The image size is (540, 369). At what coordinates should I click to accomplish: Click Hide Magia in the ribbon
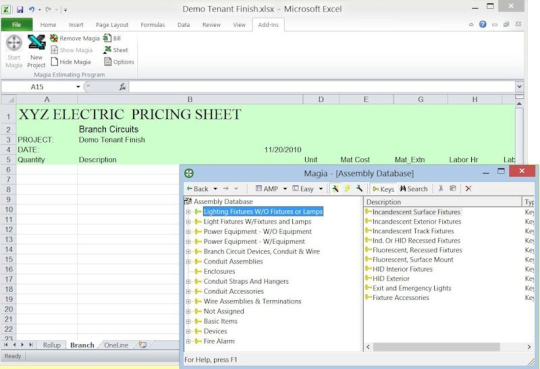tap(71, 62)
